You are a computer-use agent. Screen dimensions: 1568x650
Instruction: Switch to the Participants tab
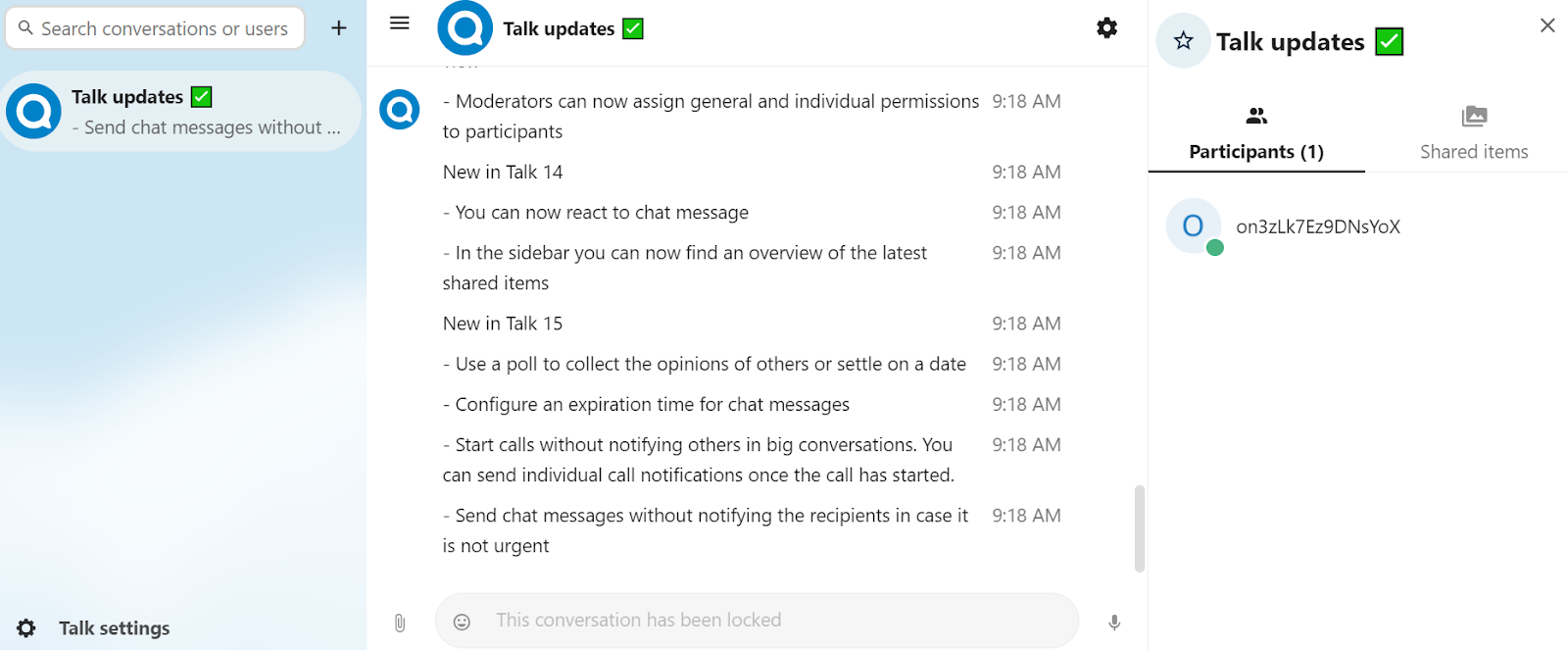click(x=1256, y=134)
